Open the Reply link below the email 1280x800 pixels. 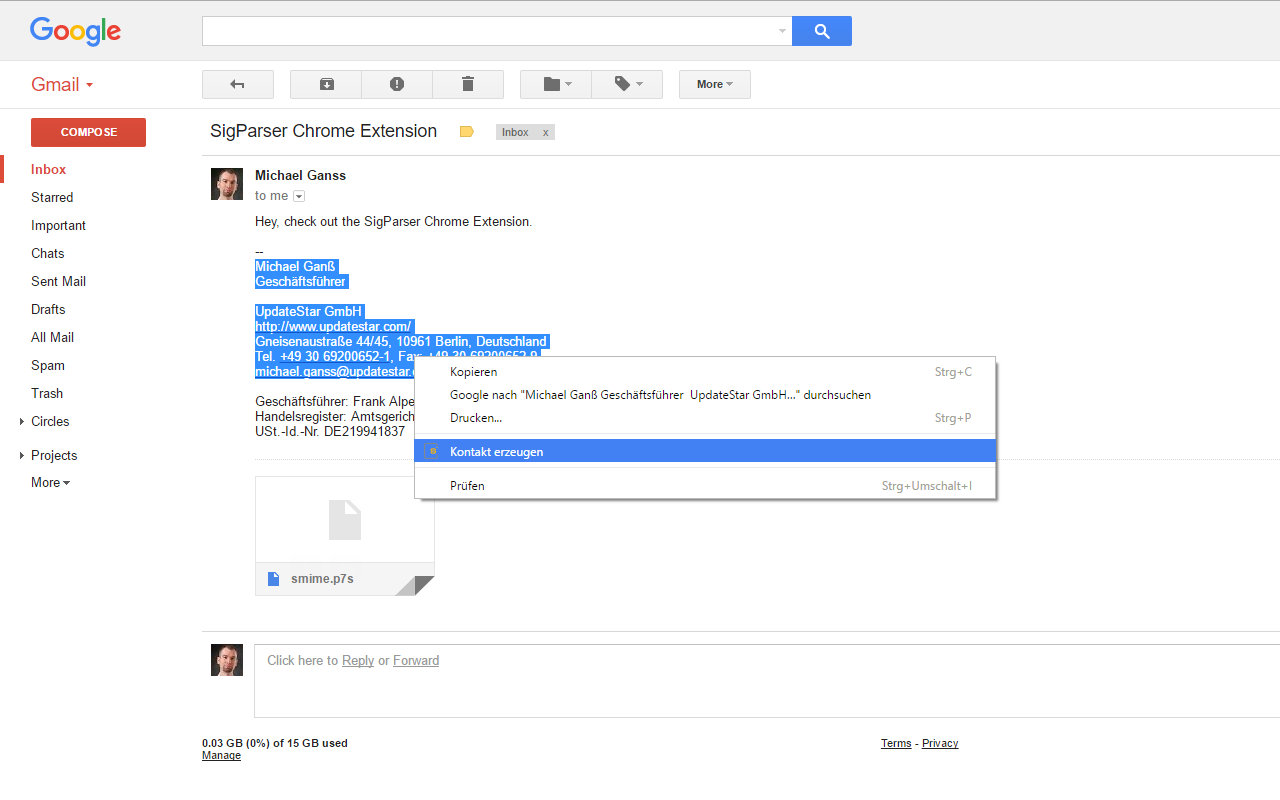(357, 660)
